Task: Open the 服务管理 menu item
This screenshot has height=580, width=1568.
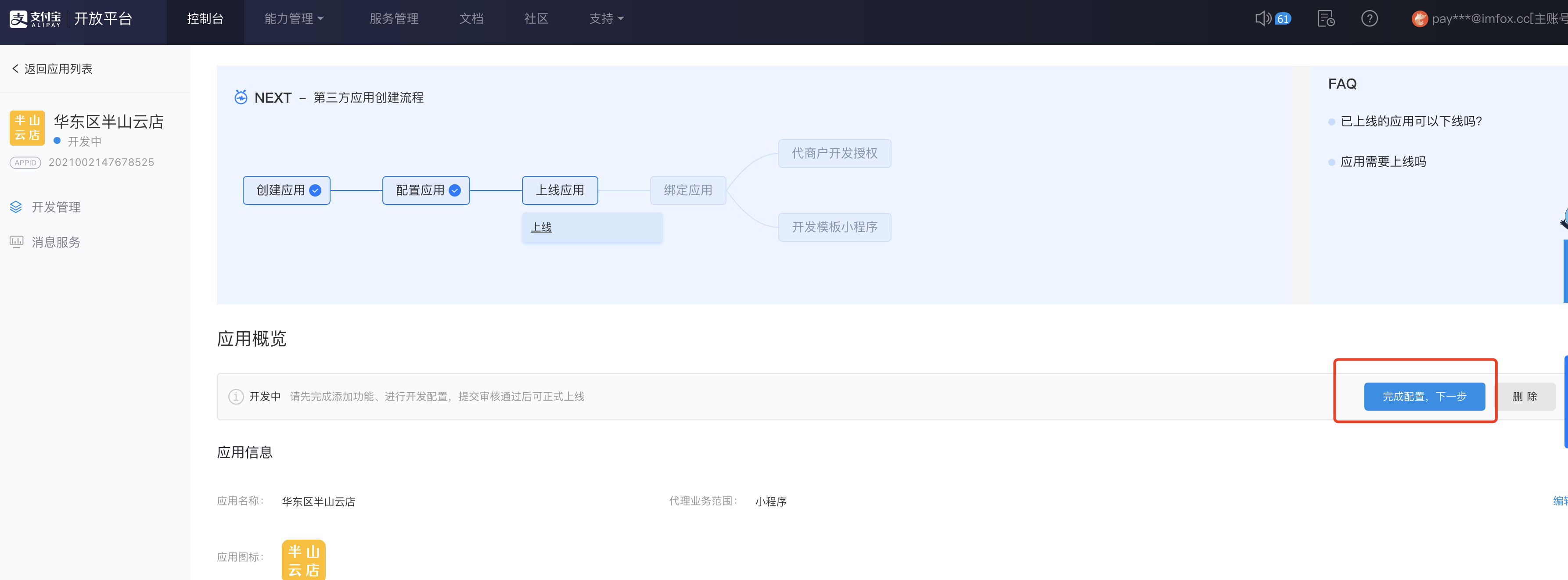Action: (x=394, y=19)
